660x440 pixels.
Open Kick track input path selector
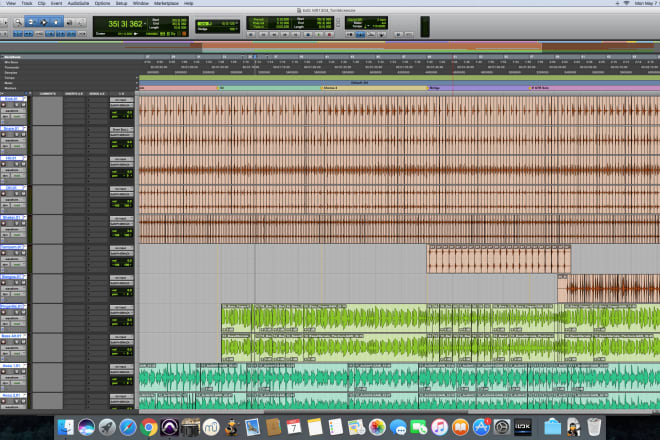click(x=122, y=100)
